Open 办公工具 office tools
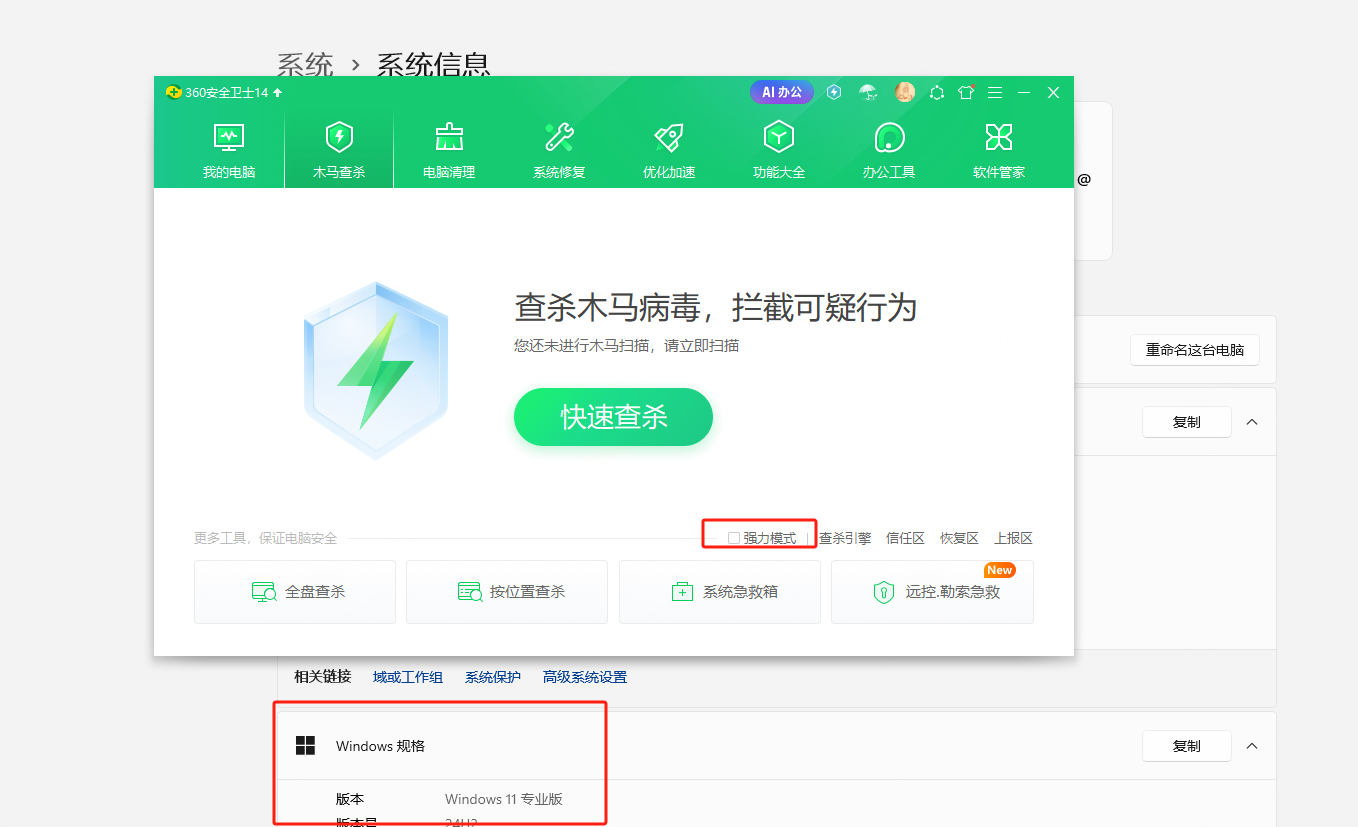Image resolution: width=1358 pixels, height=827 pixels. coord(889,150)
